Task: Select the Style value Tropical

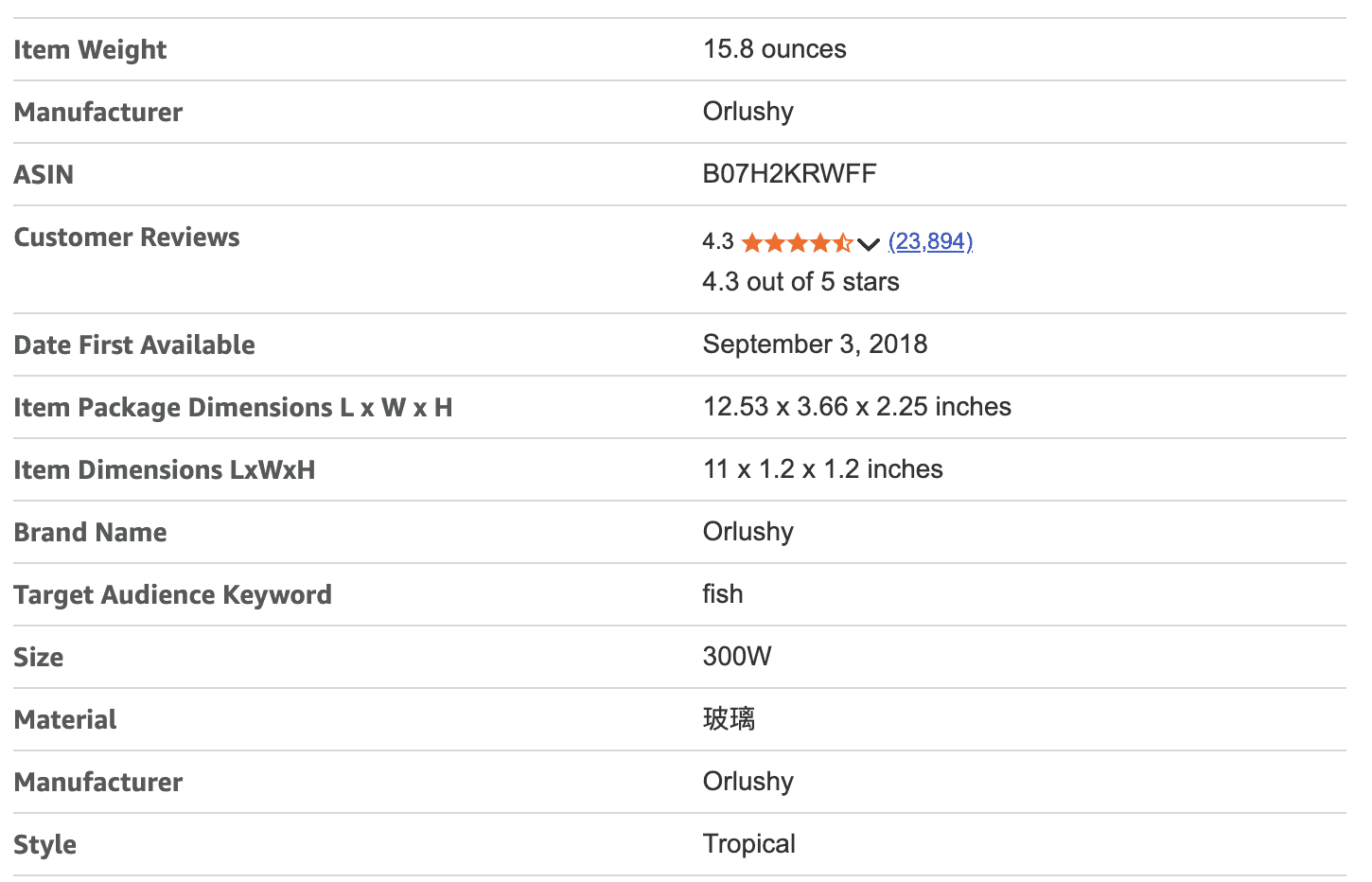Action: click(x=748, y=844)
